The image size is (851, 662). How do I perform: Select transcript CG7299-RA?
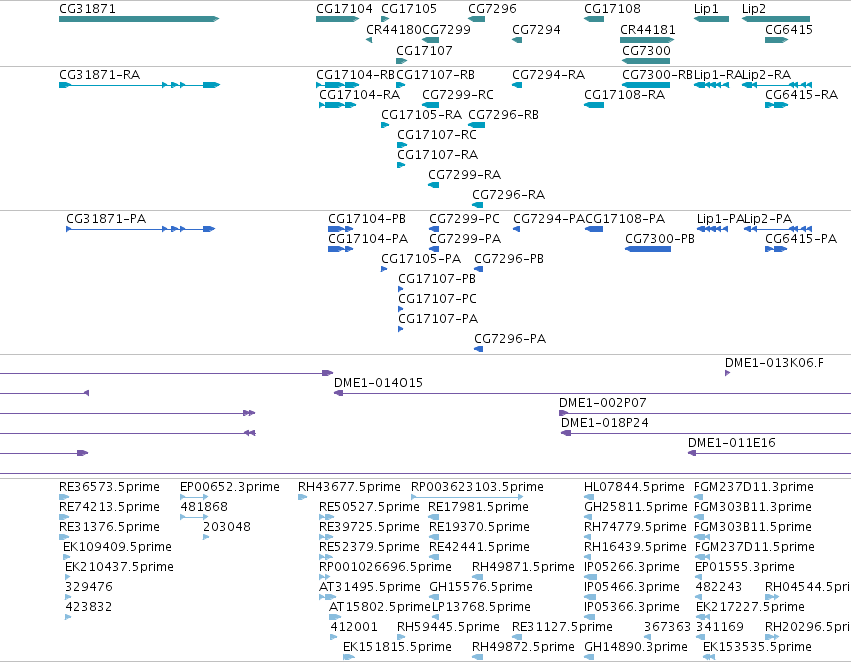434,185
